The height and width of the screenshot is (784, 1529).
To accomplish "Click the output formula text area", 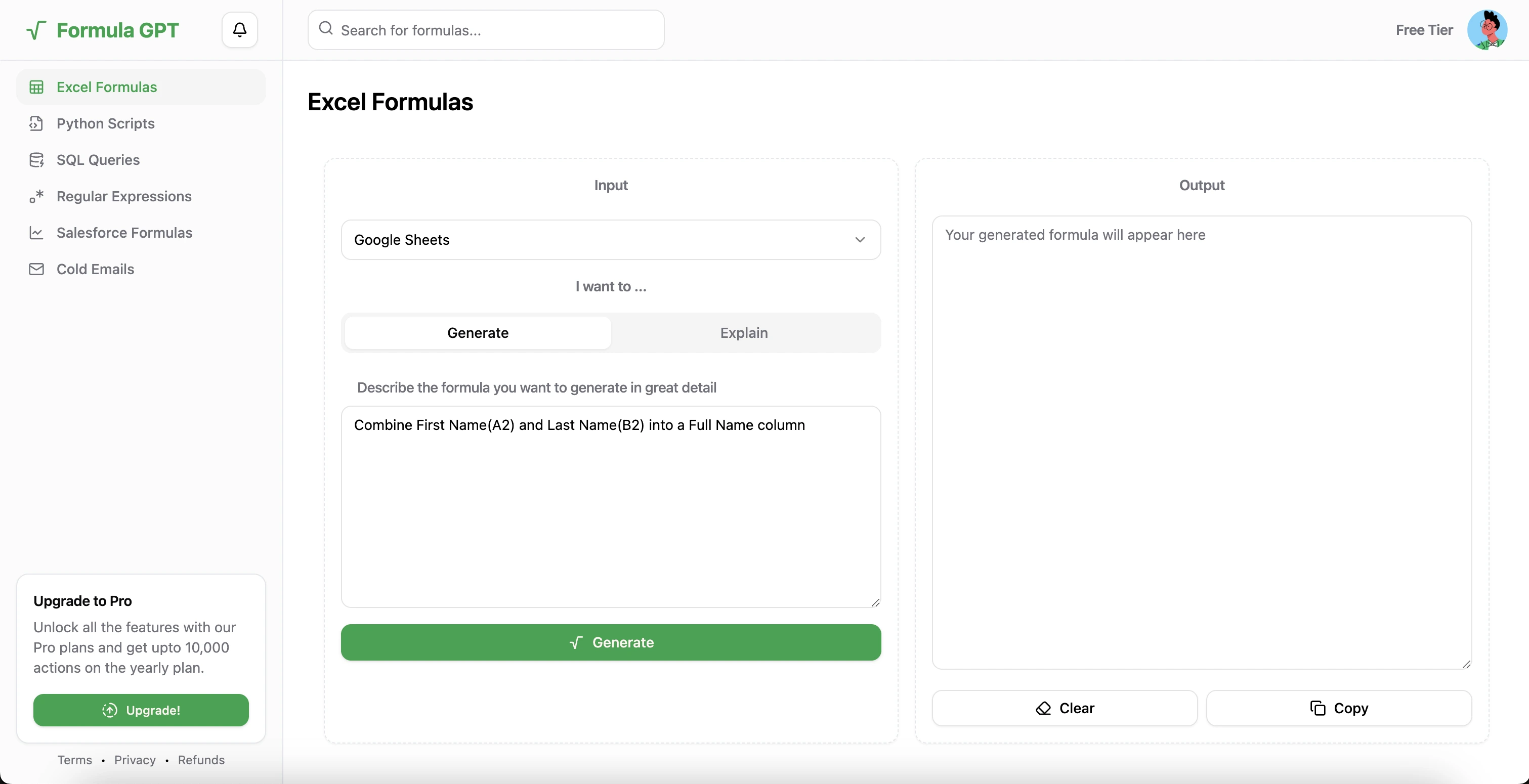I will [x=1201, y=442].
